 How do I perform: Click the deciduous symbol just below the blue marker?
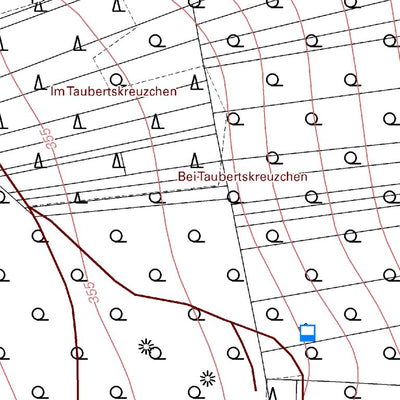click(313, 353)
